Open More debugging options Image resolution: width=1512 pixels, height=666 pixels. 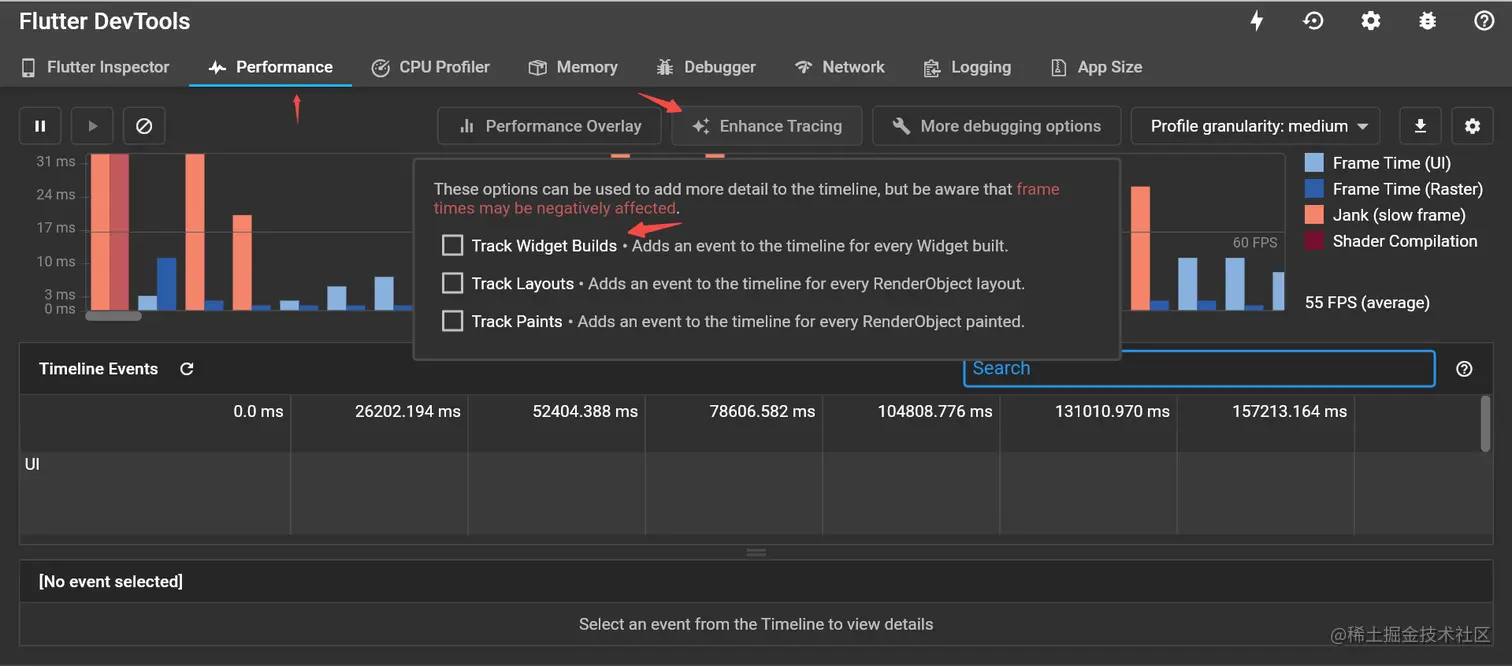996,126
